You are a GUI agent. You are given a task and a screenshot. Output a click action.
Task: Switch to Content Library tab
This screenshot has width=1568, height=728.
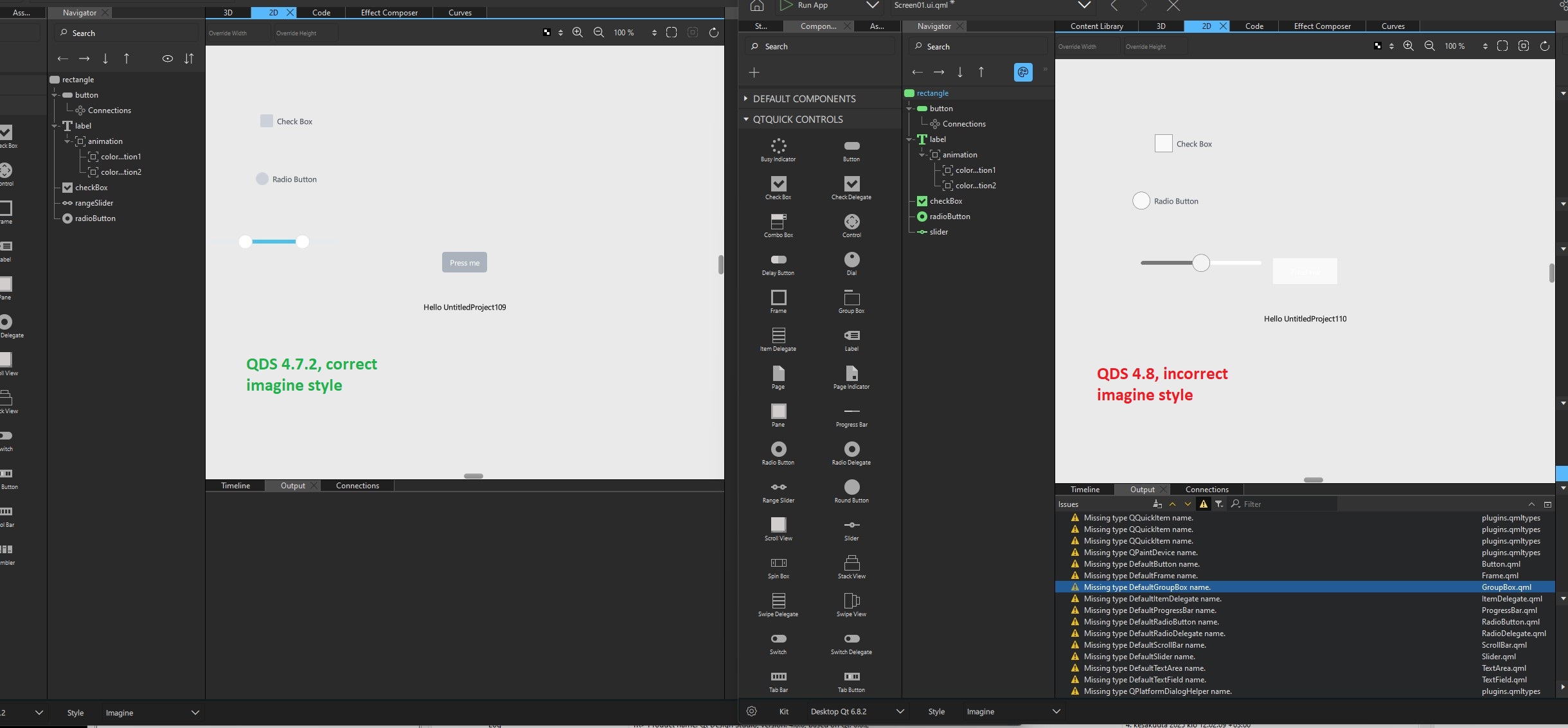click(1096, 26)
